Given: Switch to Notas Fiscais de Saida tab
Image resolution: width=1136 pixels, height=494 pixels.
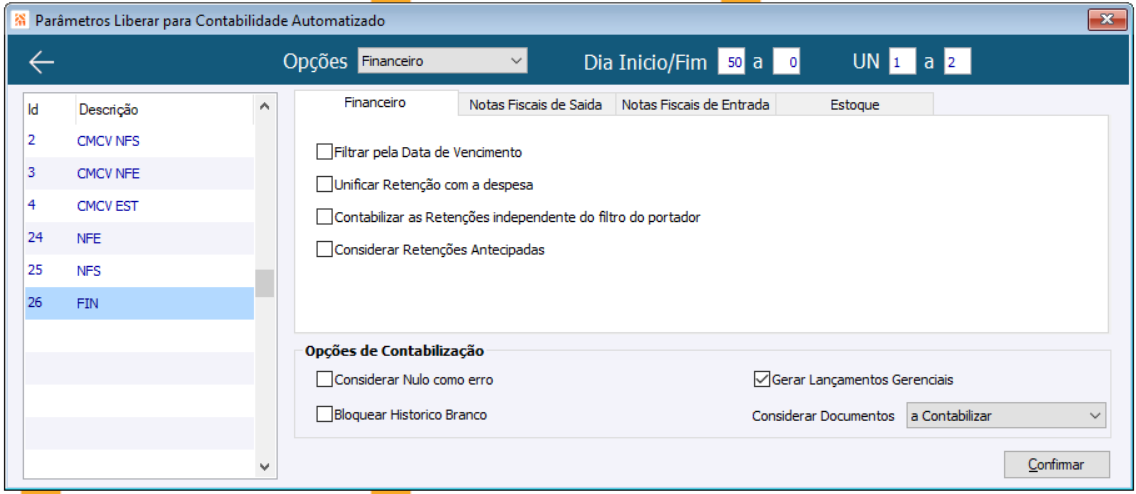Looking at the screenshot, I should 536,105.
